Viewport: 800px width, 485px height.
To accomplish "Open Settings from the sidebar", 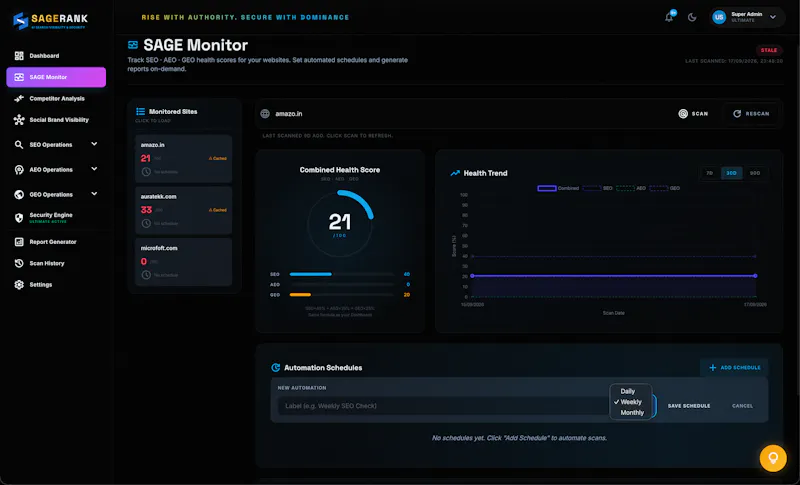I will [x=56, y=285].
